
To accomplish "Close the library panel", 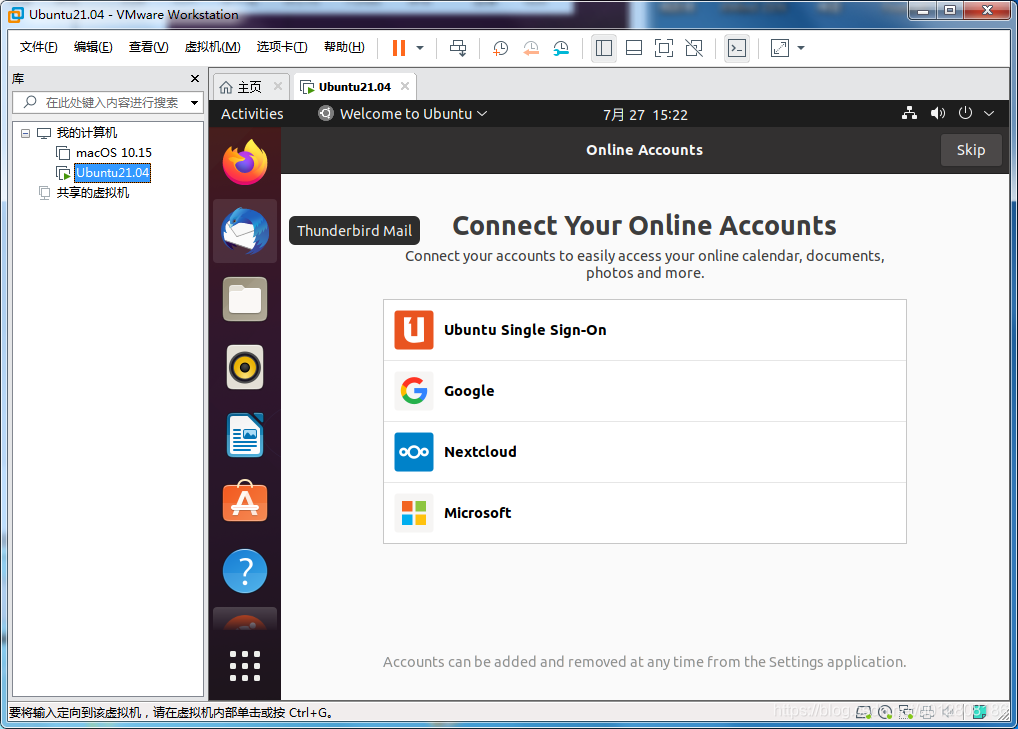I will point(195,79).
